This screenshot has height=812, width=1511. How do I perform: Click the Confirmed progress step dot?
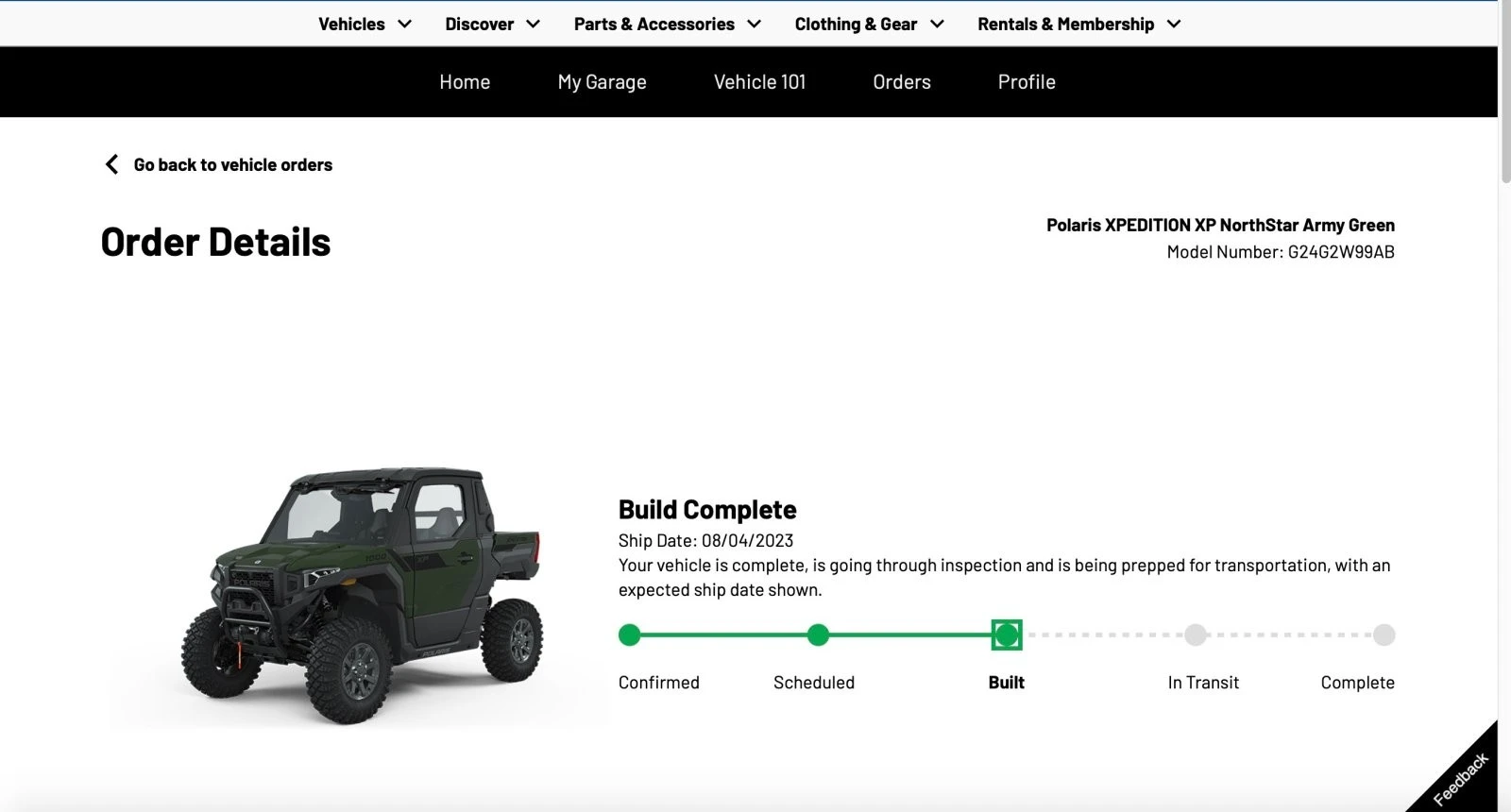pyautogui.click(x=629, y=635)
